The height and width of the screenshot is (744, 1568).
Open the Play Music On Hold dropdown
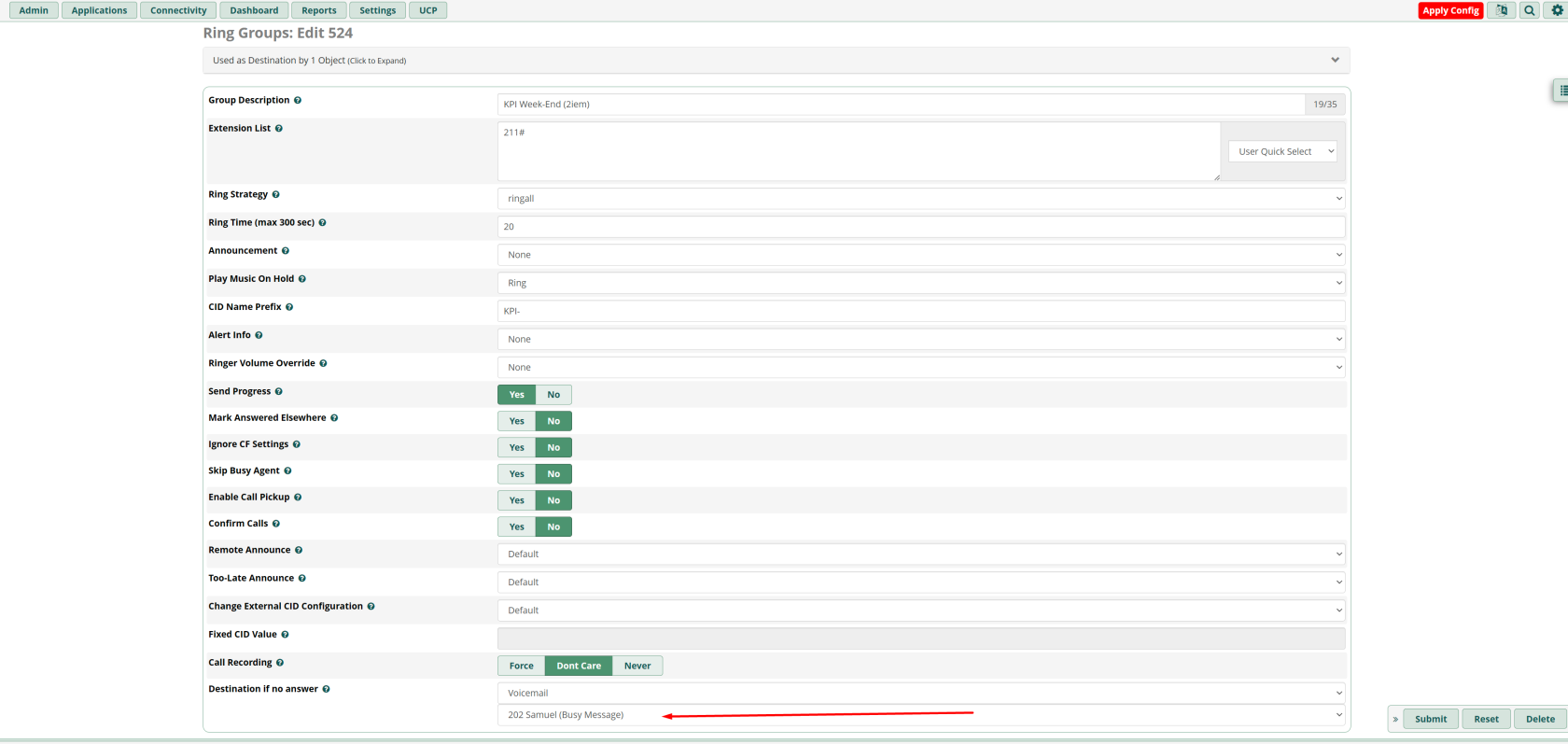[921, 283]
